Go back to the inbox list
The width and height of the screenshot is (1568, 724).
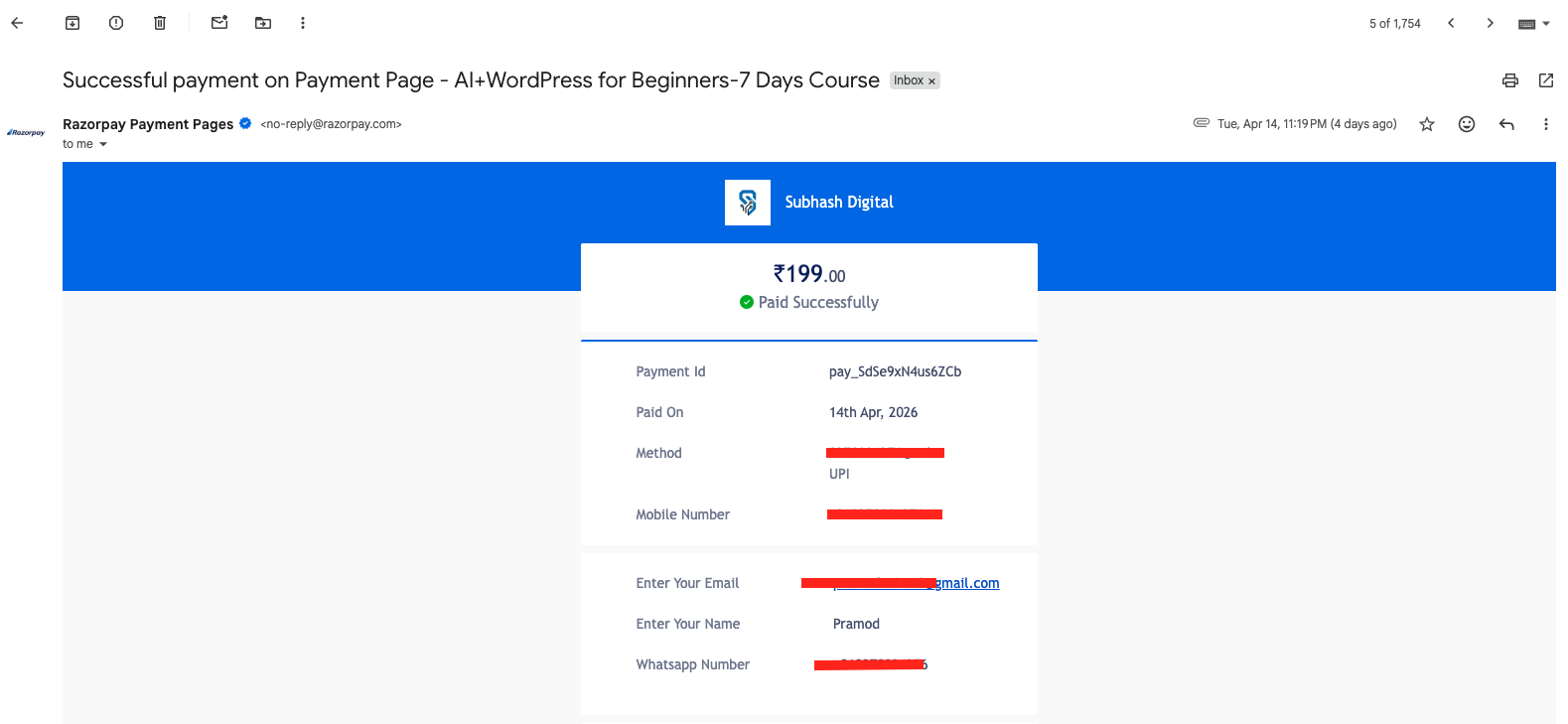[x=17, y=23]
